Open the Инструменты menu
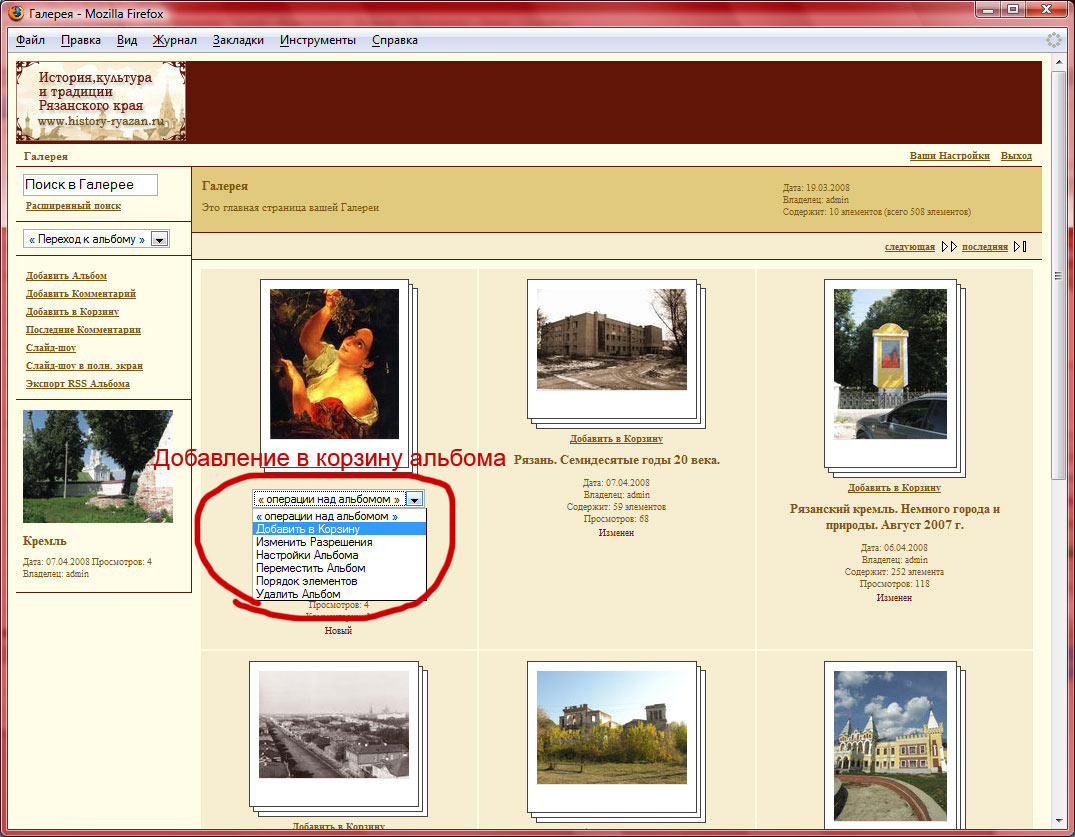1075x837 pixels. point(317,40)
